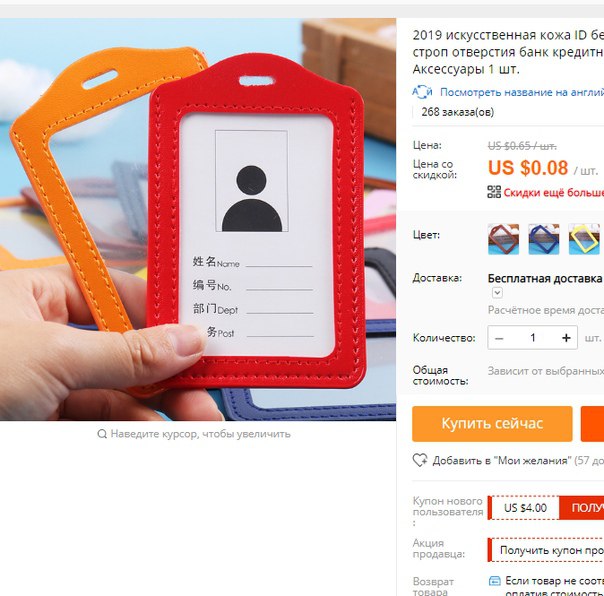Open the Посмотреть название на английском link
This screenshot has width=604, height=596.
click(x=522, y=92)
